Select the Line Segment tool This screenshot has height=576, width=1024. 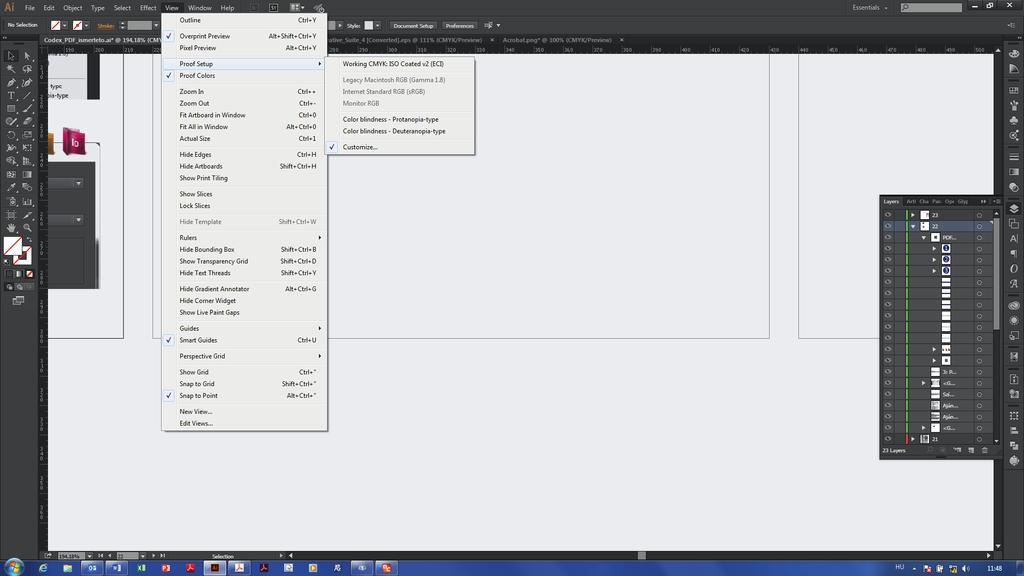[x=27, y=96]
